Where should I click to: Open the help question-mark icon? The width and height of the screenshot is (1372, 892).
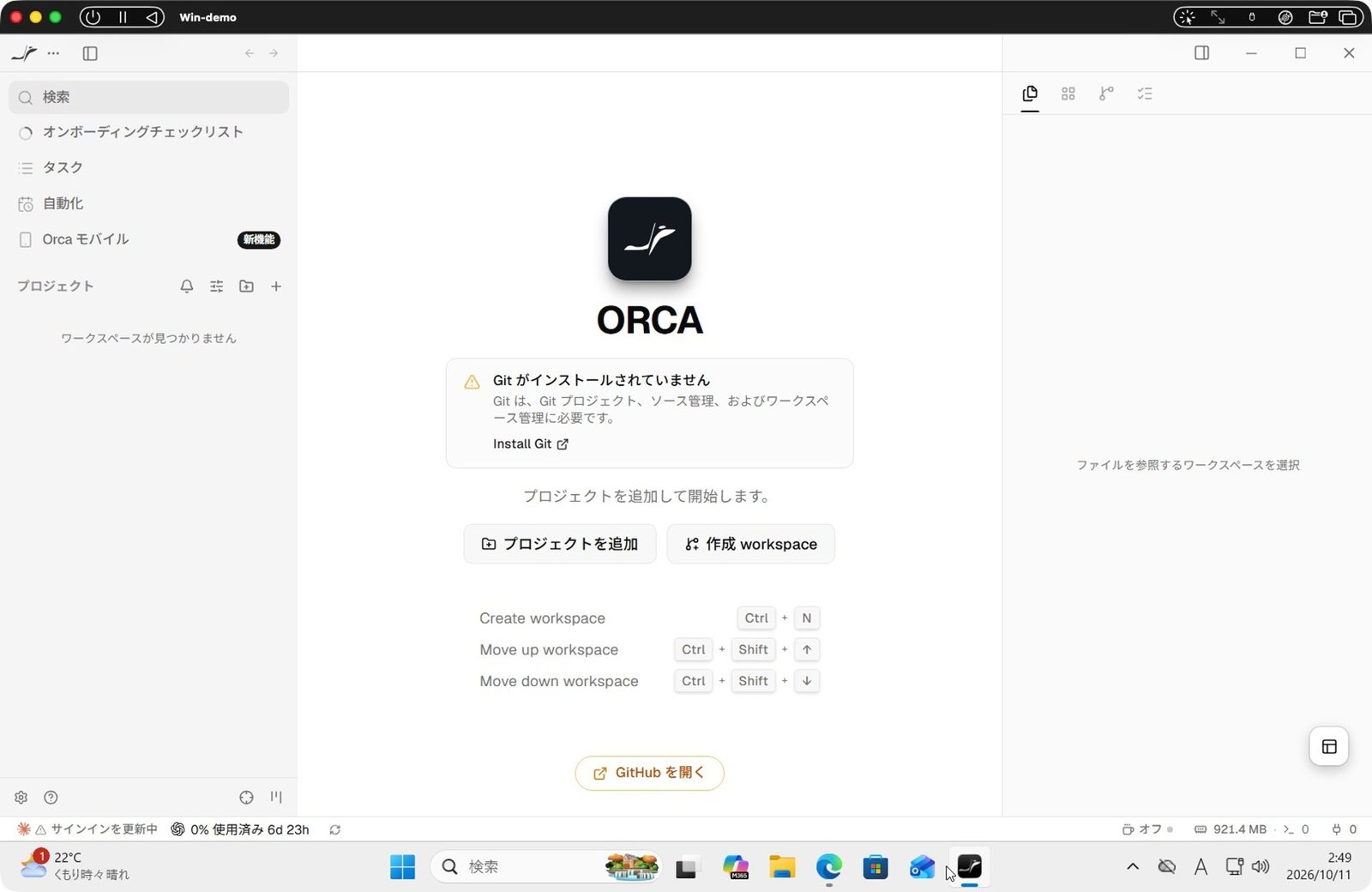pyautogui.click(x=51, y=797)
